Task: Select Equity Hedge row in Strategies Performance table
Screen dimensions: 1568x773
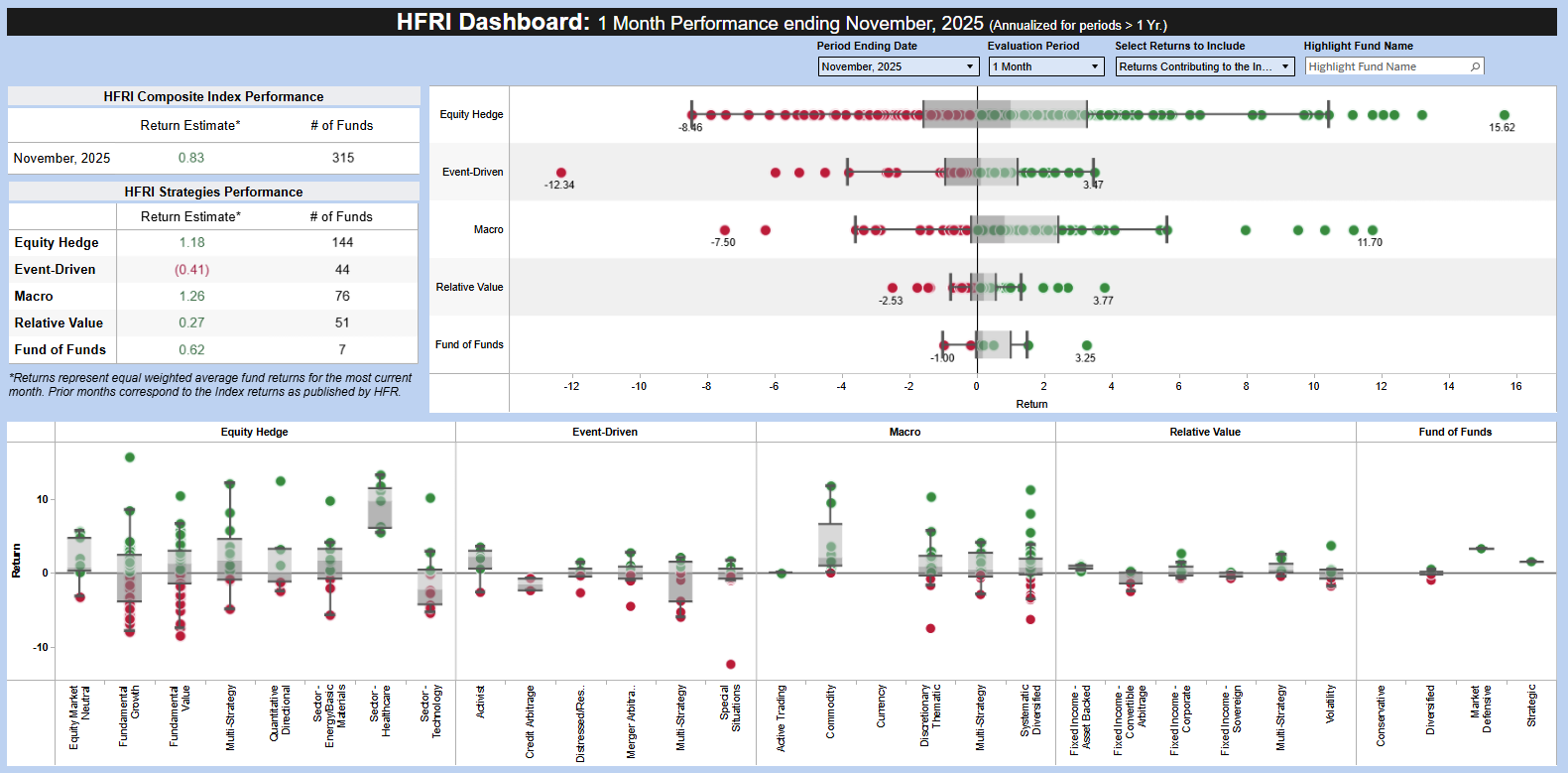Action: [57, 242]
